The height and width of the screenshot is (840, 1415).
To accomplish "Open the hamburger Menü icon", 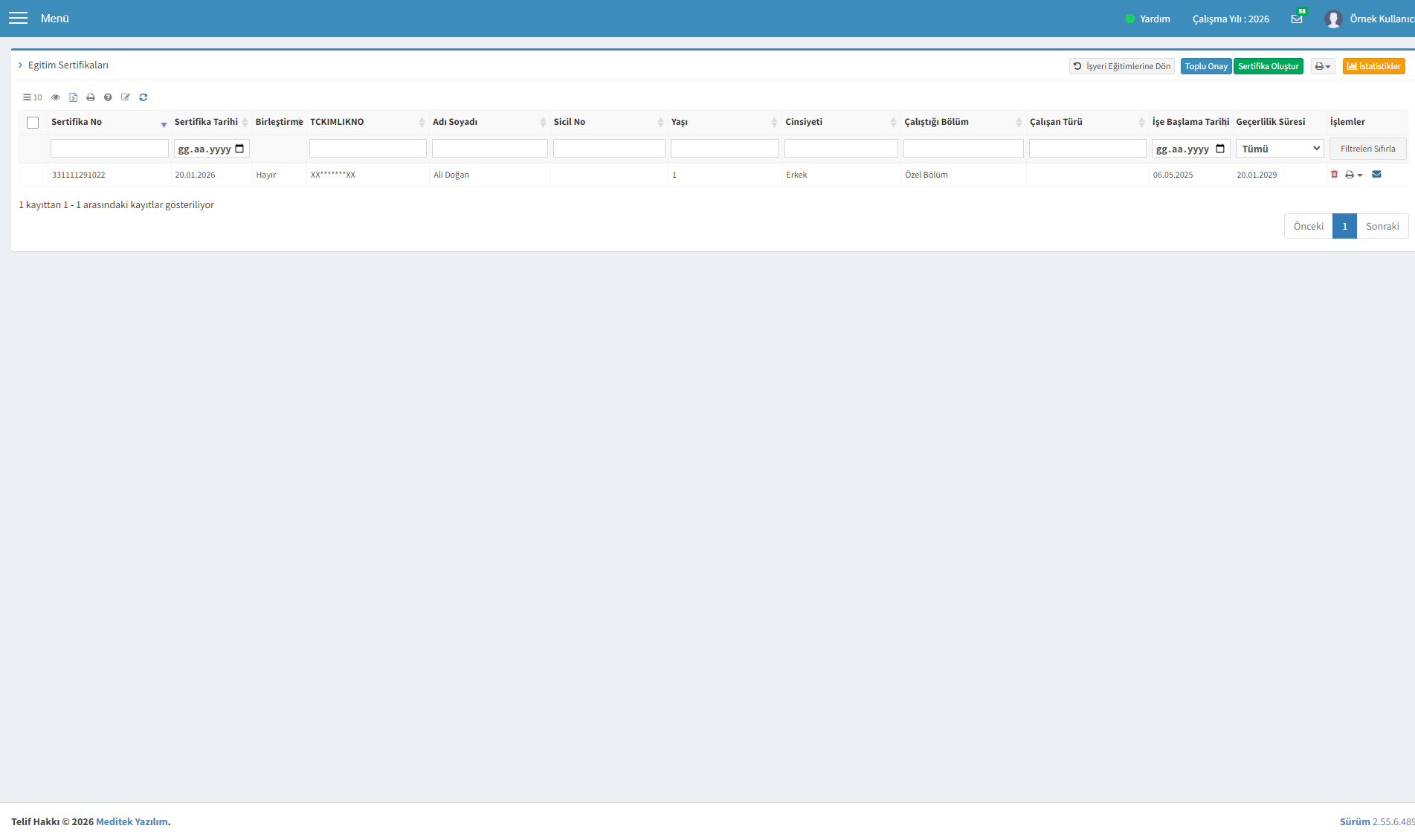I will tap(18, 18).
